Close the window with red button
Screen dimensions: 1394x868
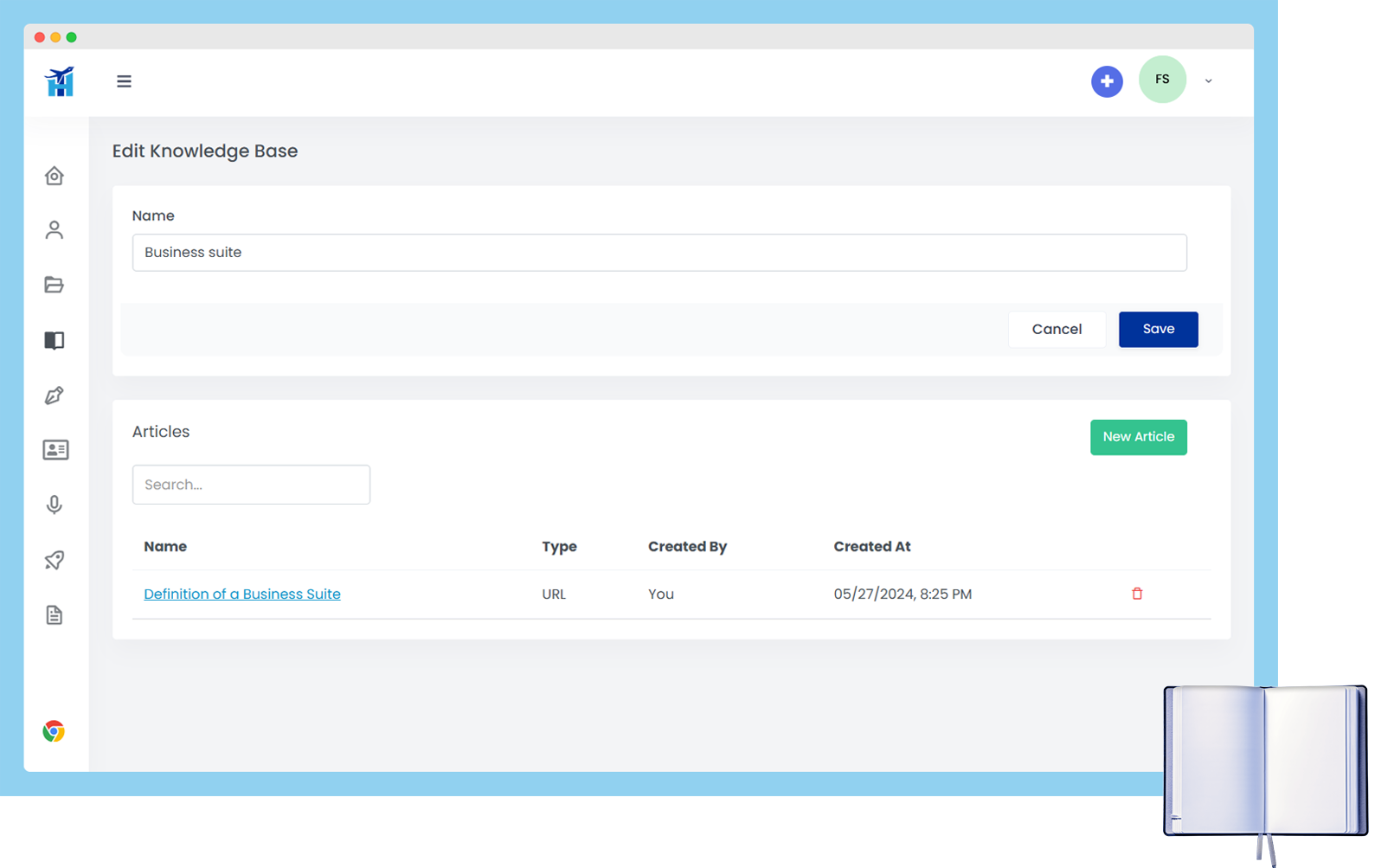(x=40, y=37)
